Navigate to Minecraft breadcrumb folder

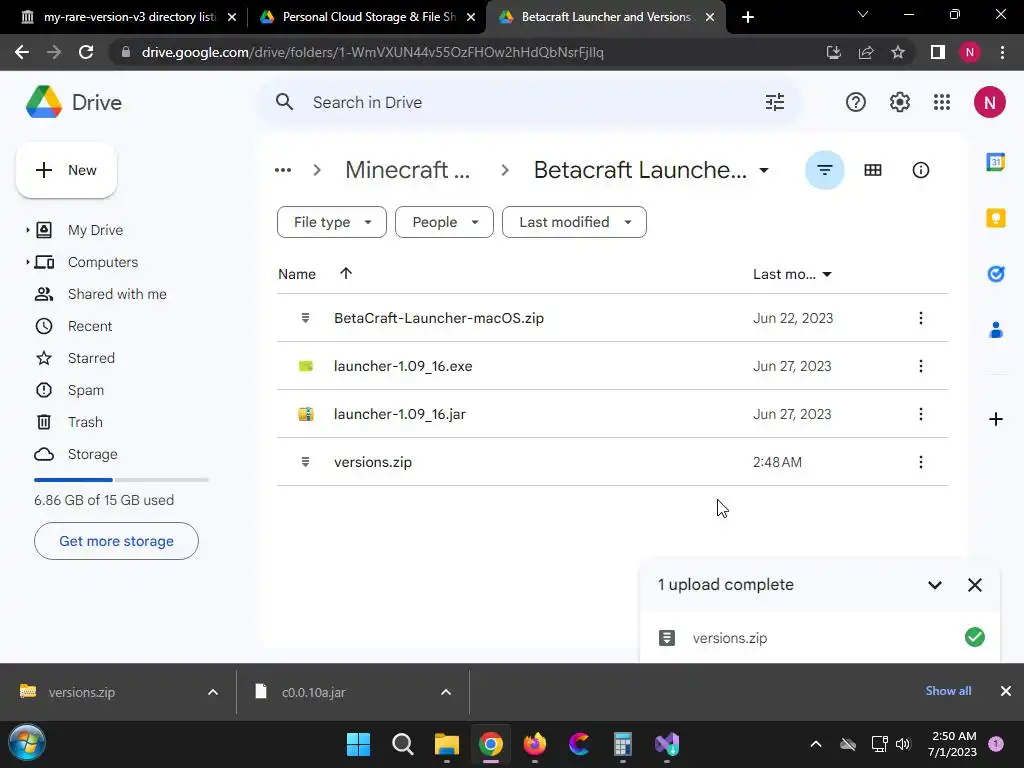pos(407,170)
